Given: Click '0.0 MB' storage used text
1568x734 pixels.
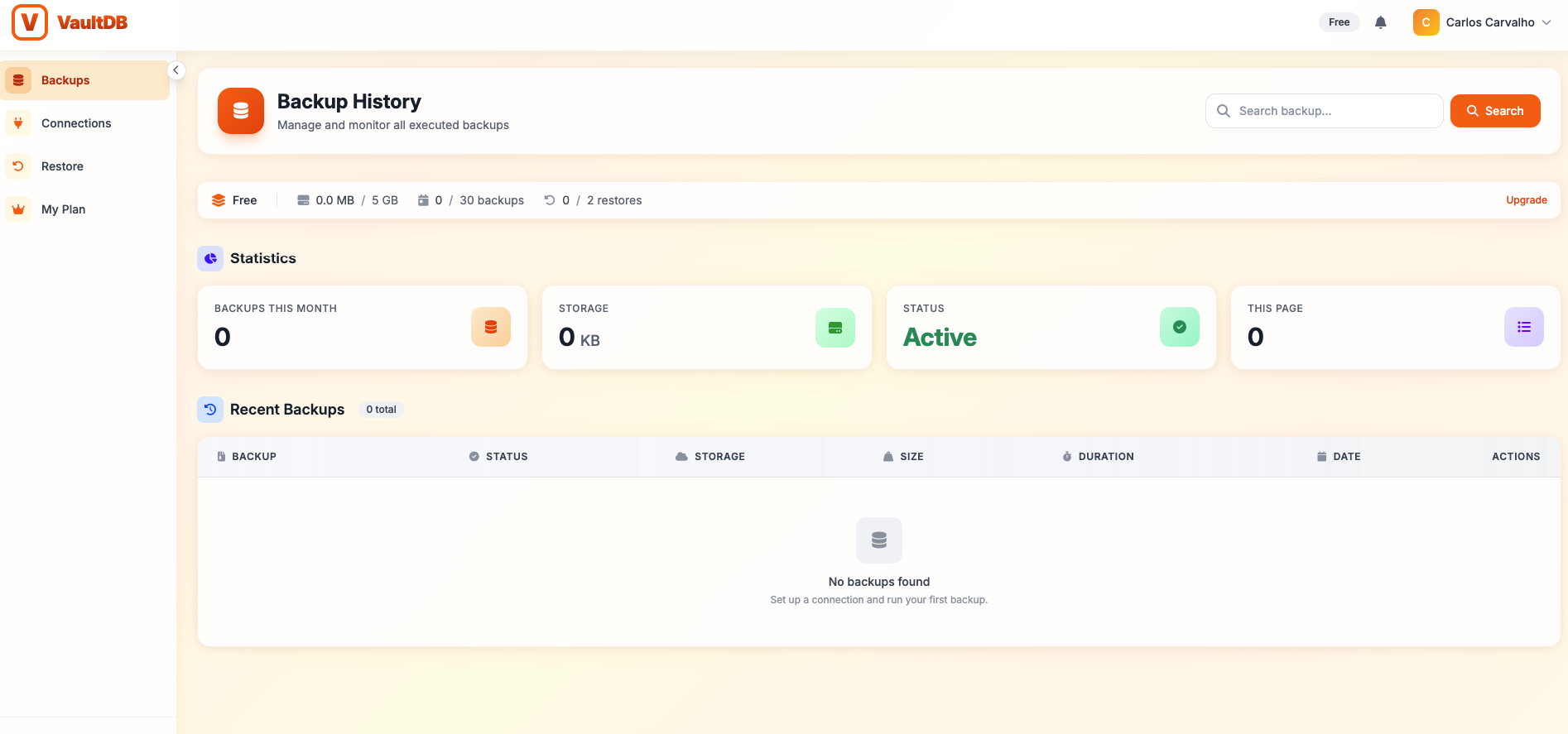Looking at the screenshot, I should tap(334, 200).
